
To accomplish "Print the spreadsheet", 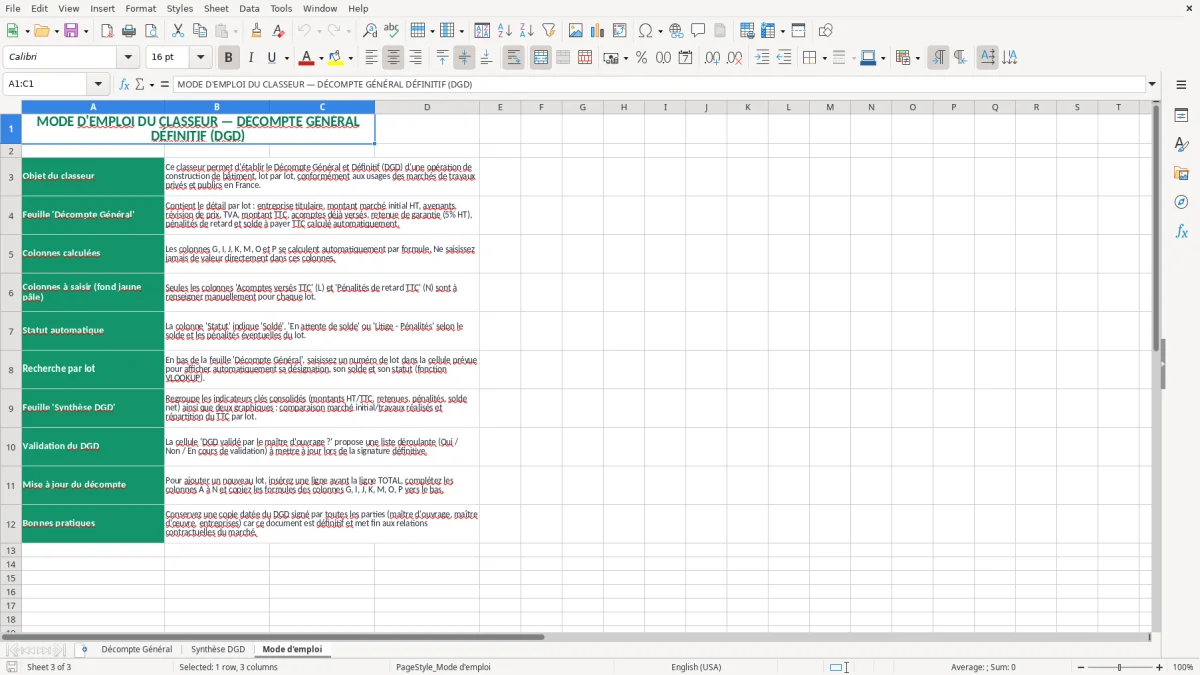I will click(x=128, y=31).
